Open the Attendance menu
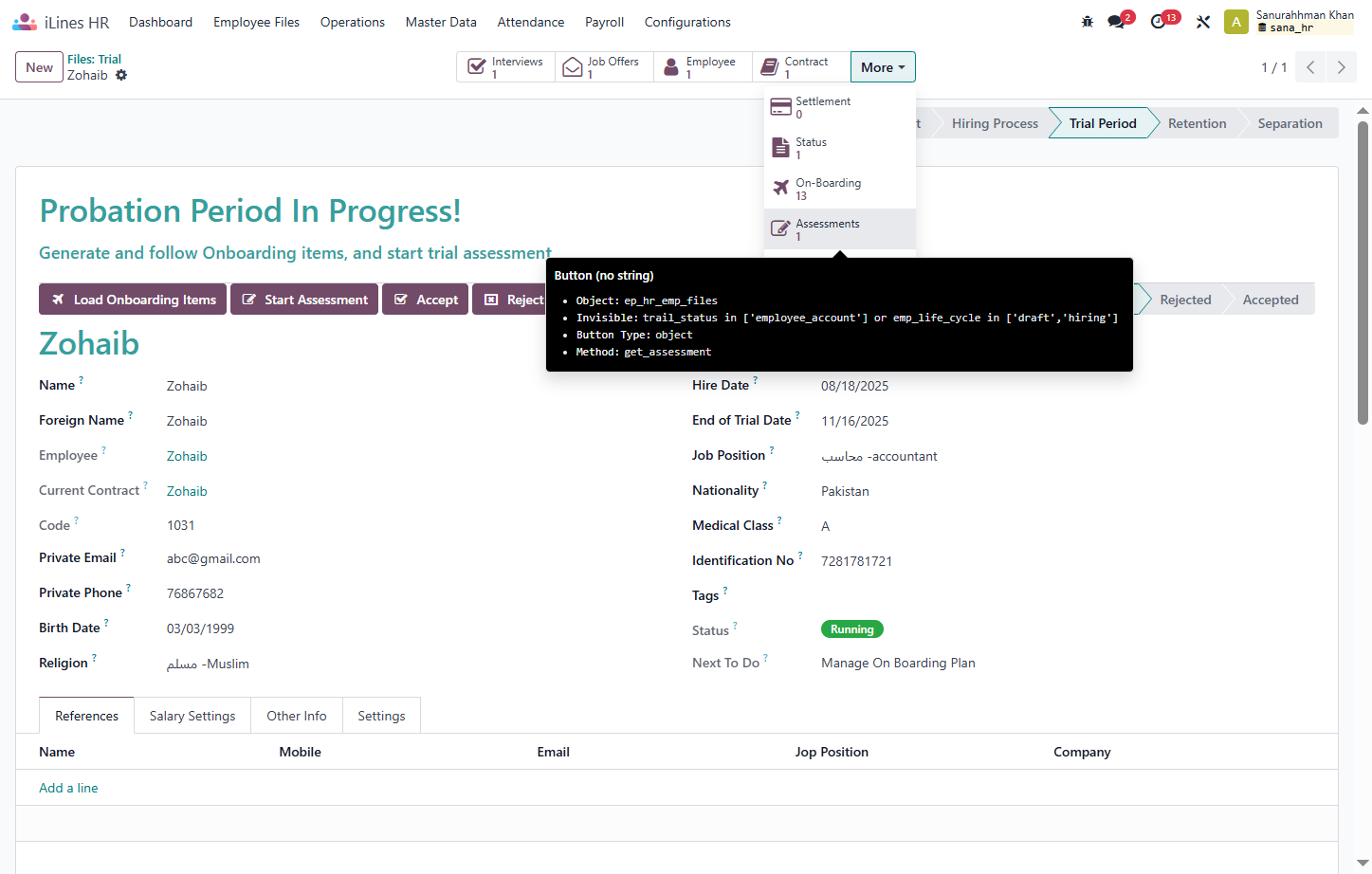Viewport: 1372px width, 874px height. tap(531, 22)
